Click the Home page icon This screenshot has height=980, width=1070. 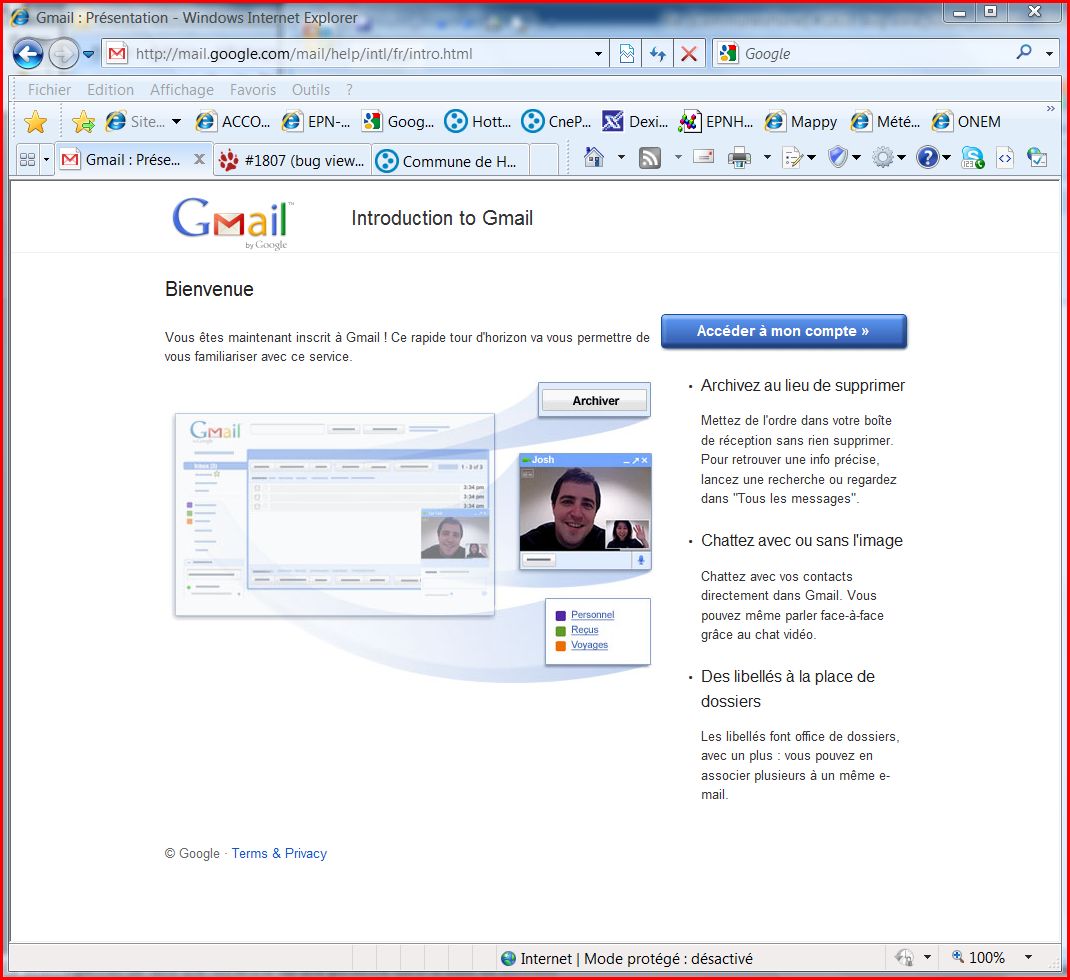[x=594, y=158]
